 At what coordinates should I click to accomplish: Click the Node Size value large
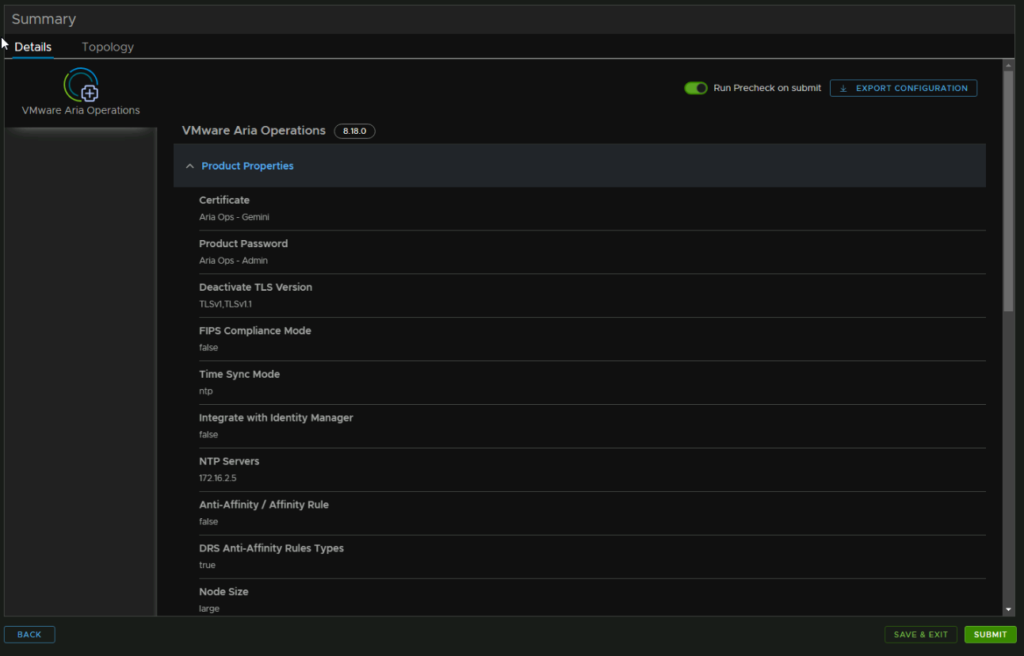pyautogui.click(x=209, y=609)
